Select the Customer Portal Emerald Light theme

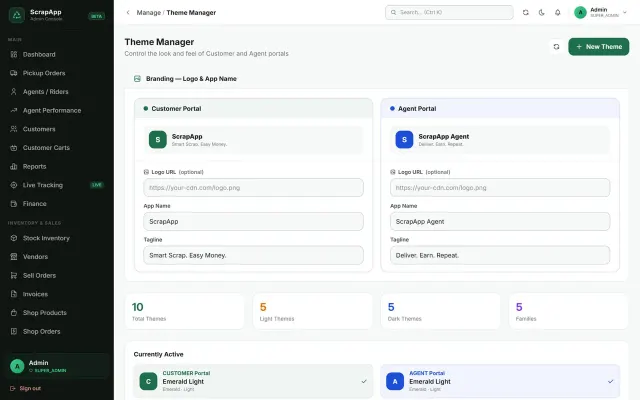pos(253,382)
